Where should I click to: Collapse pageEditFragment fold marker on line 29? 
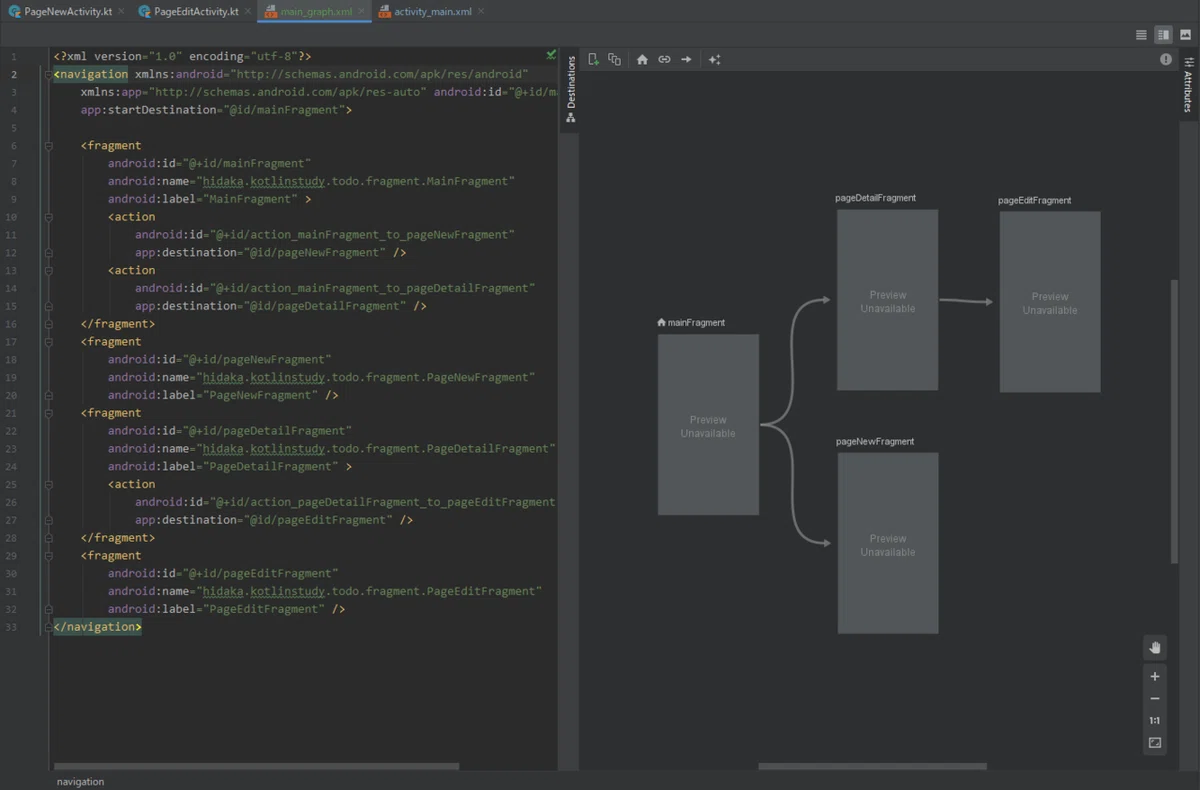tap(47, 556)
